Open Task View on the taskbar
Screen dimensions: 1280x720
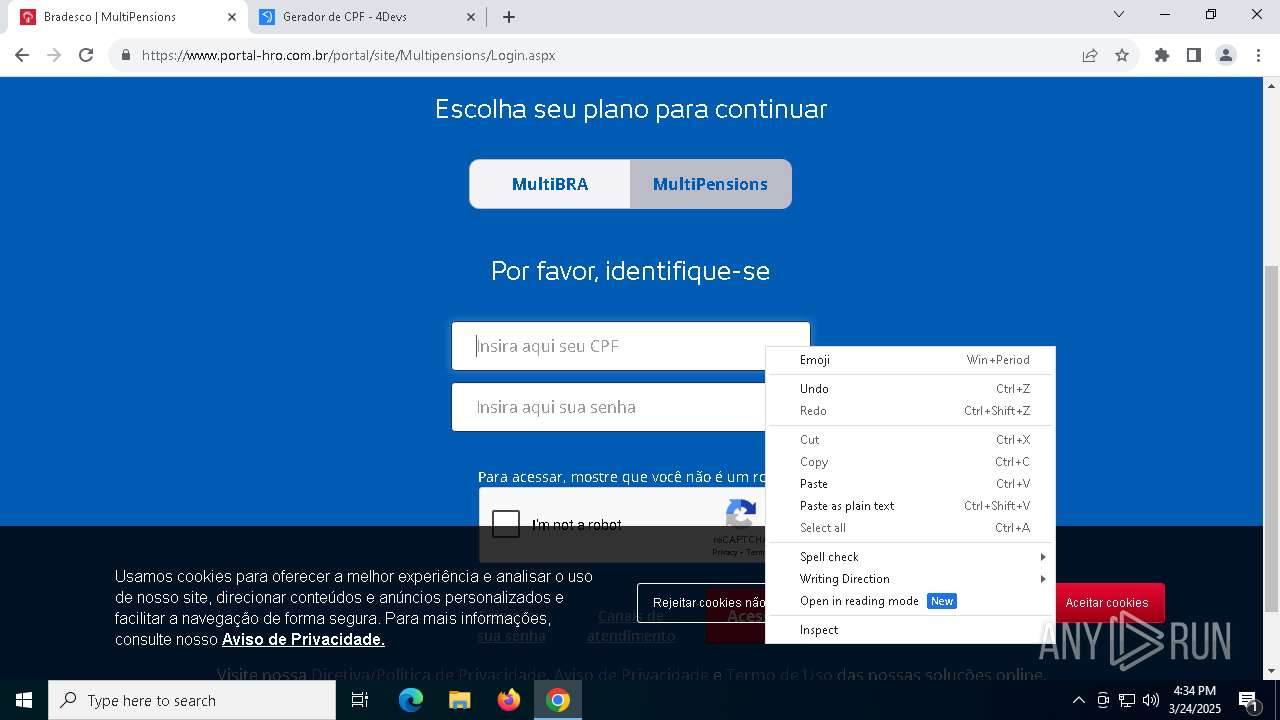tap(360, 700)
